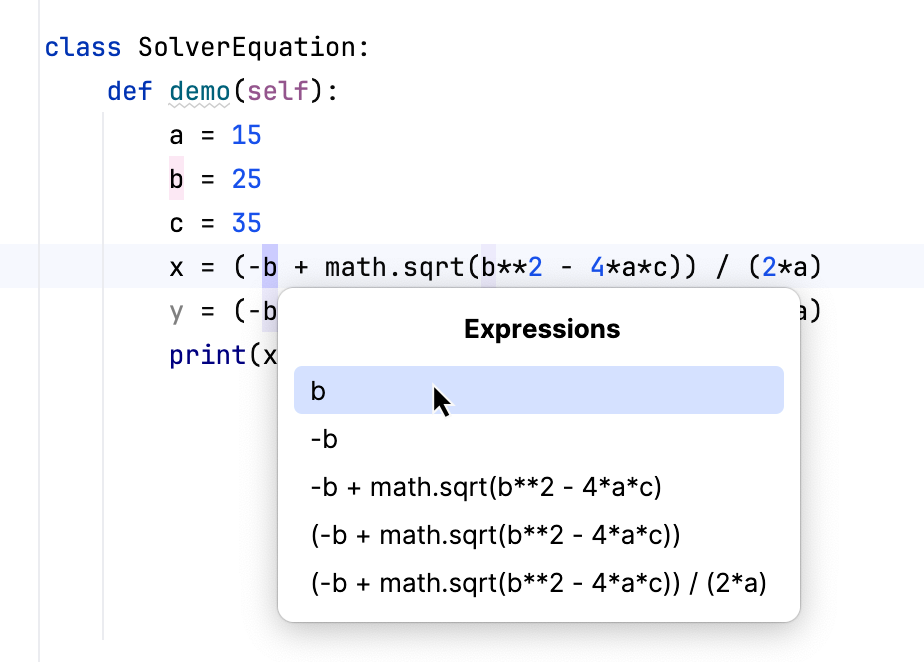Click the "class" keyword
Screen dimensions: 924x662
pyautogui.click(x=83, y=46)
